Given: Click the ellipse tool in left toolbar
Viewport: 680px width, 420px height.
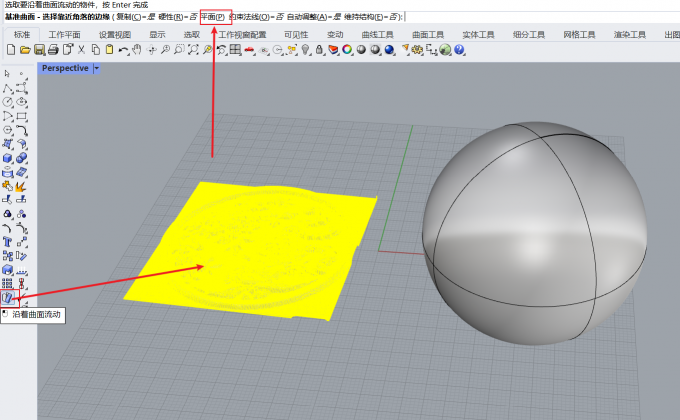Looking at the screenshot, I should 21,102.
